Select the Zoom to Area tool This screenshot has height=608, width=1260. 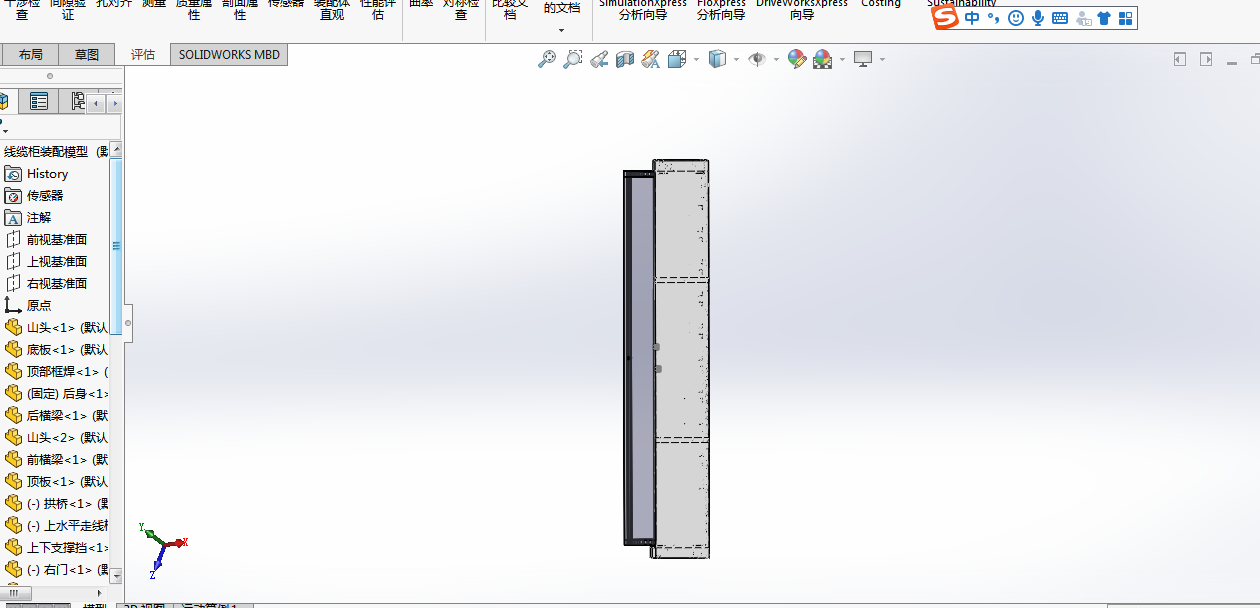click(x=573, y=60)
